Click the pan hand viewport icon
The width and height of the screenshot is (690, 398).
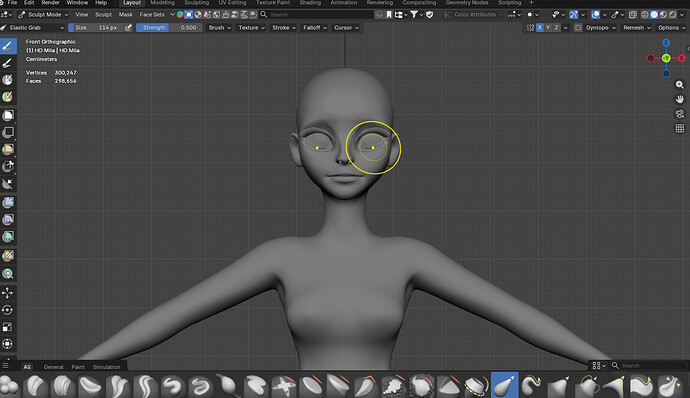coord(680,99)
